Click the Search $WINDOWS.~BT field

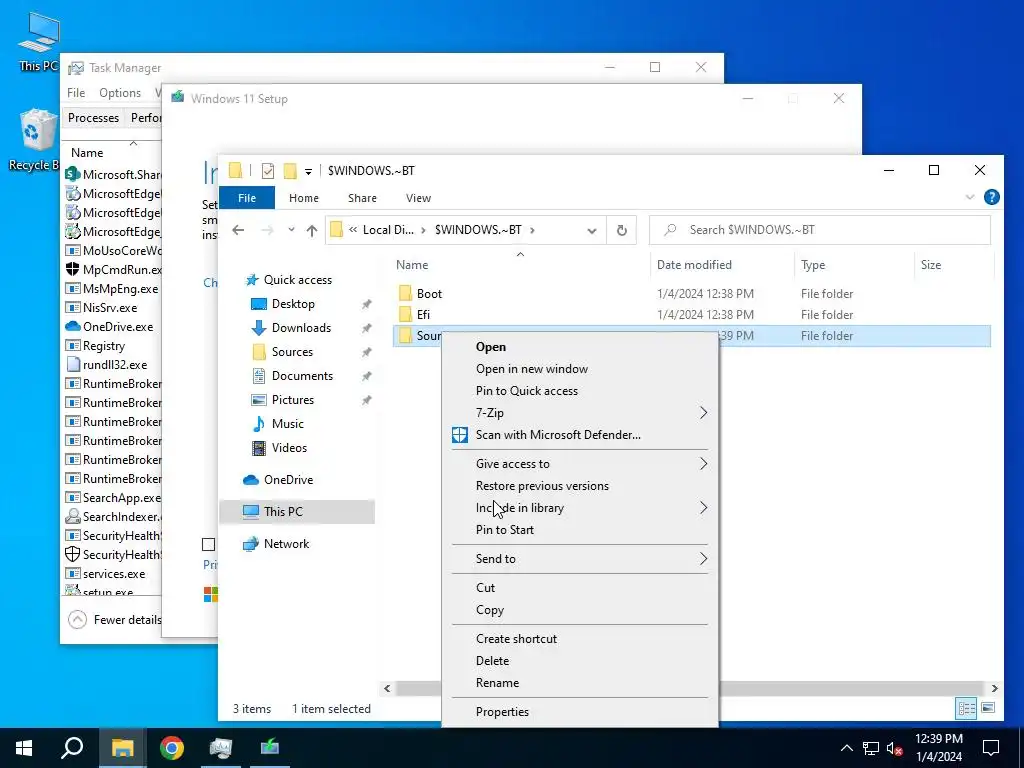(820, 230)
